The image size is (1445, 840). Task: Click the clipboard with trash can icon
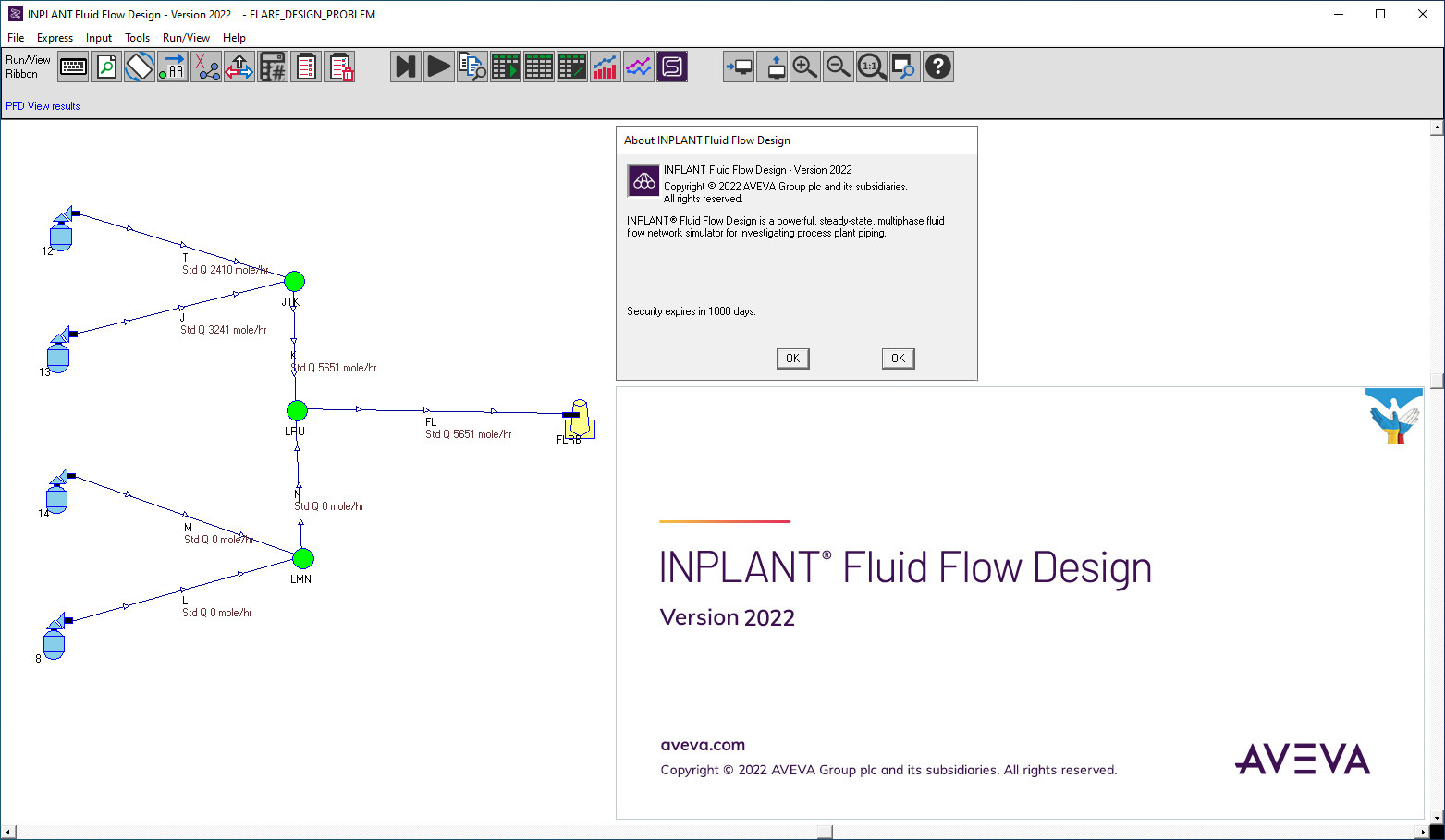pos(340,67)
